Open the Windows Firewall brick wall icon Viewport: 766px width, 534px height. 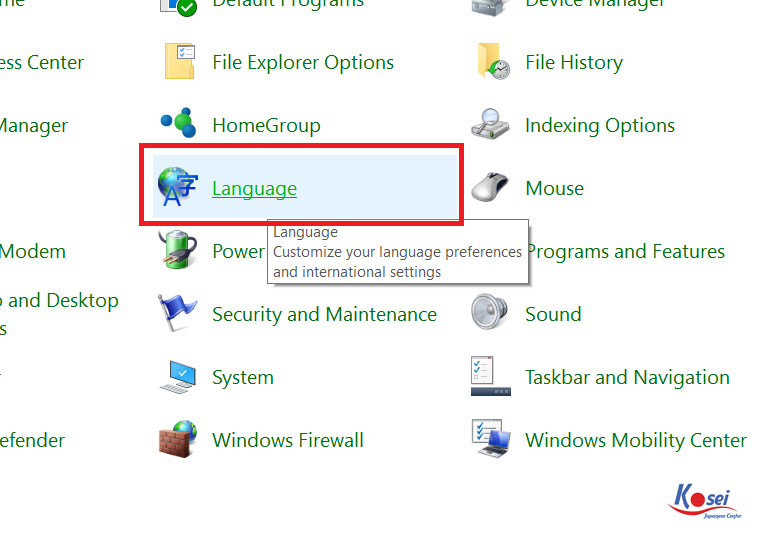pyautogui.click(x=178, y=439)
